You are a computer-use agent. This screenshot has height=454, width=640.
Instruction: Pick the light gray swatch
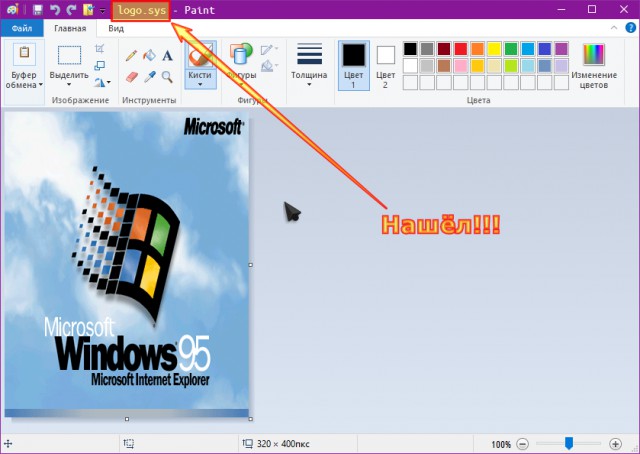click(427, 66)
